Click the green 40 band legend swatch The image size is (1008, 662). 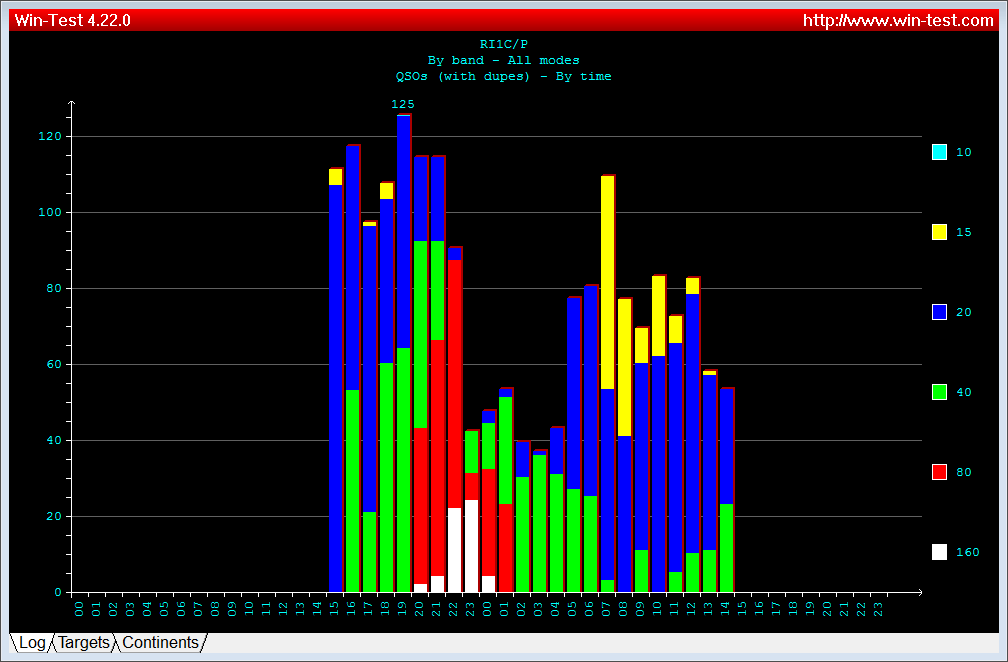click(x=939, y=392)
